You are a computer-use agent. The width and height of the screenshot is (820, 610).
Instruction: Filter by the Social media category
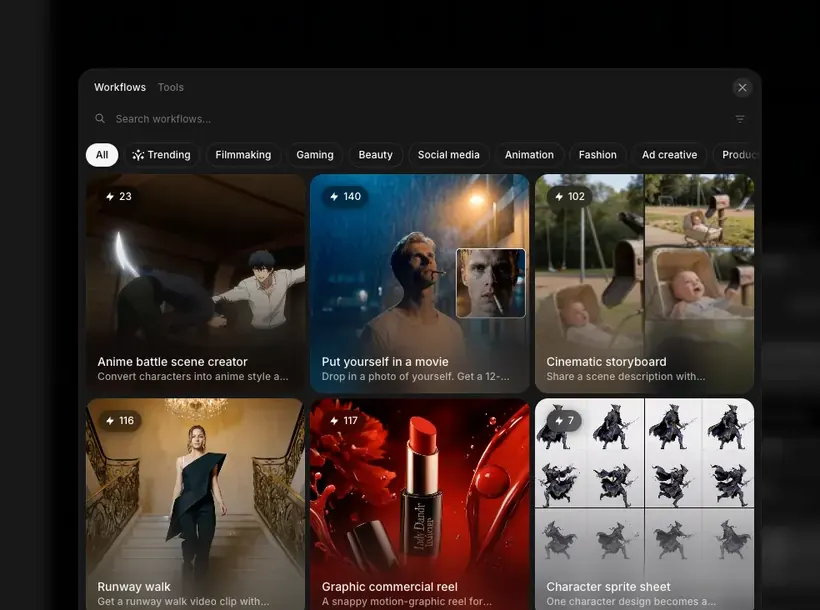click(x=449, y=155)
